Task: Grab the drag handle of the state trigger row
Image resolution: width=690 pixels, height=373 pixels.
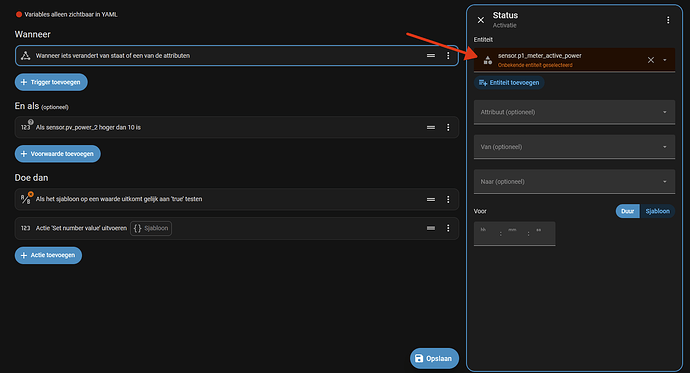Action: pyautogui.click(x=431, y=56)
